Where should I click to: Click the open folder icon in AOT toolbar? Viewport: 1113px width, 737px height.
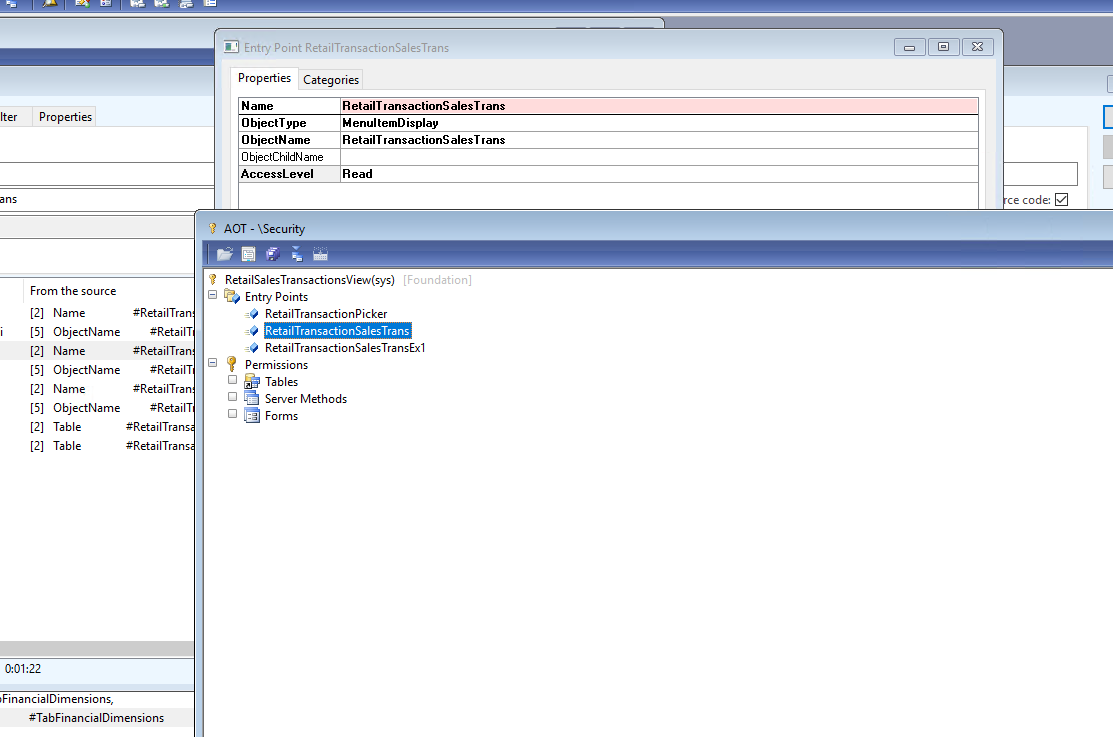pyautogui.click(x=224, y=254)
